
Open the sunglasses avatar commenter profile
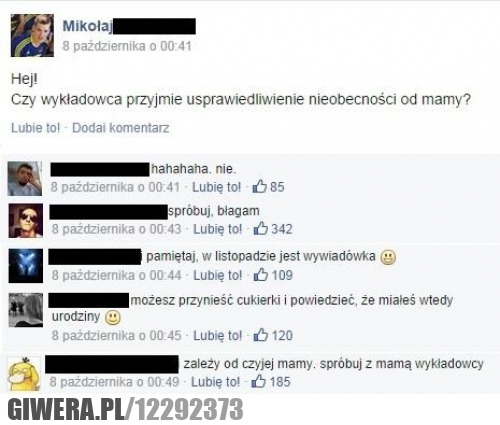click(26, 221)
